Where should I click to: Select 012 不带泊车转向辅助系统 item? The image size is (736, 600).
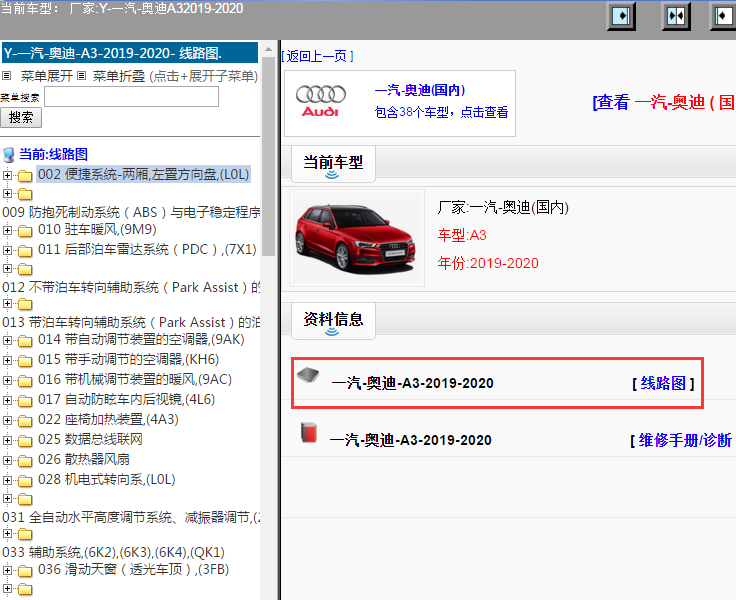(x=131, y=287)
